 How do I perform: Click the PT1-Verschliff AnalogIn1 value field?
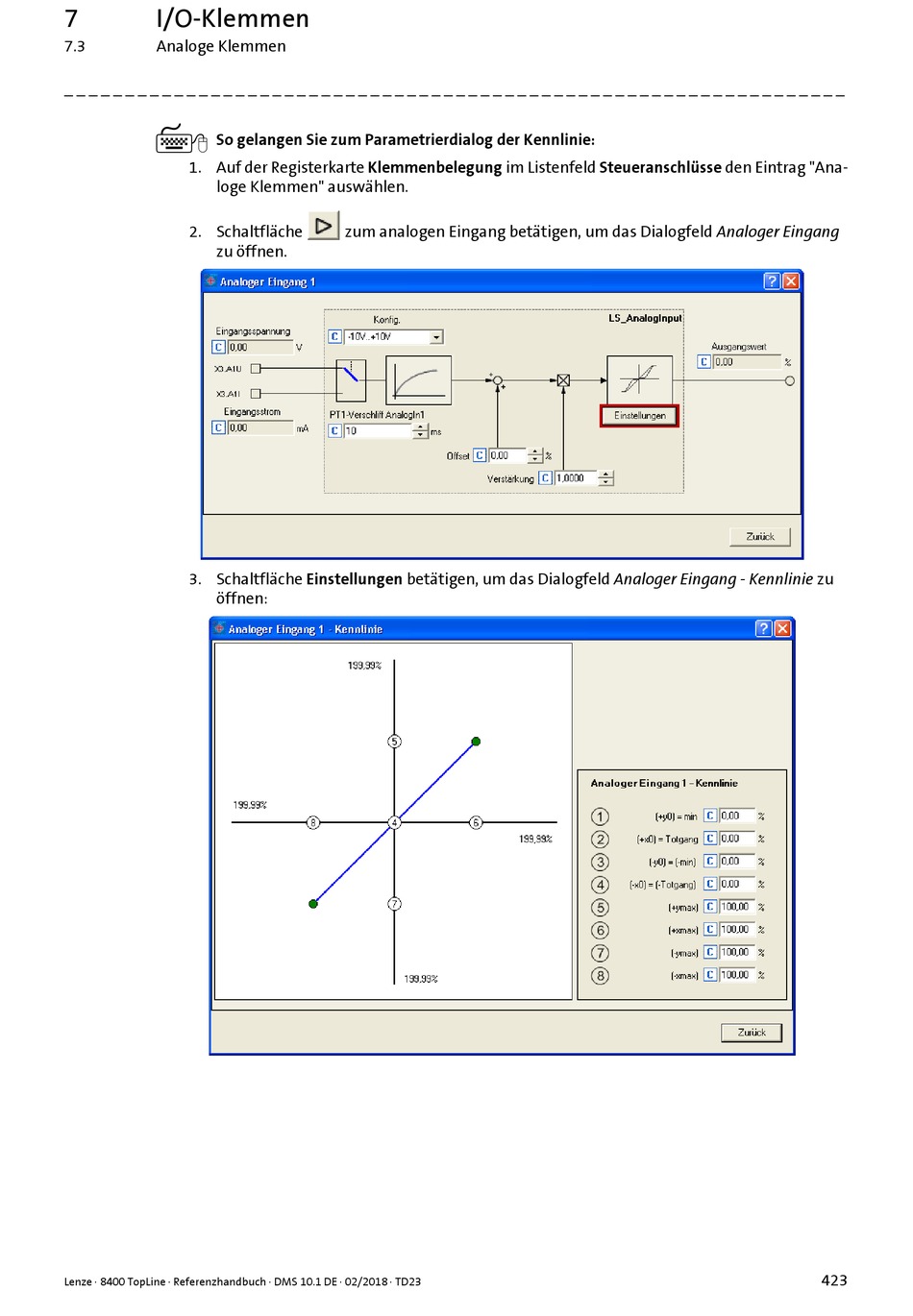378,431
